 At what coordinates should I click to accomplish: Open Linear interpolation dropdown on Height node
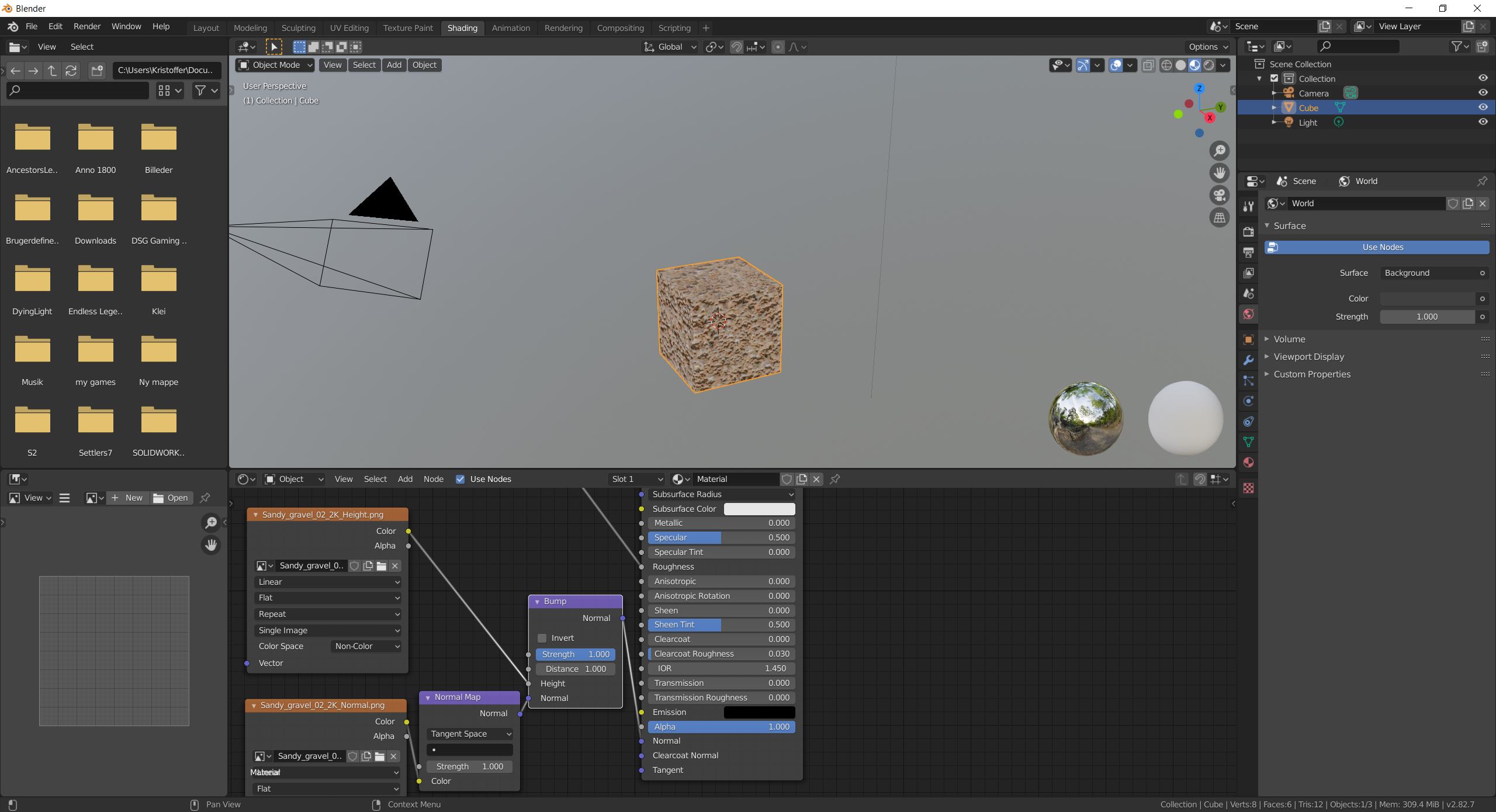click(328, 582)
